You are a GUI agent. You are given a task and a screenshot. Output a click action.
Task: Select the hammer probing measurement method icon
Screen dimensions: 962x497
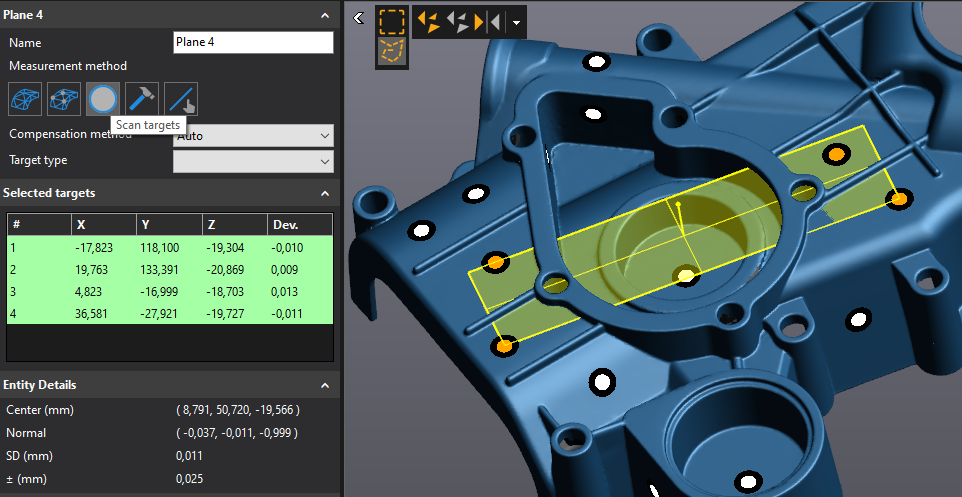142,98
